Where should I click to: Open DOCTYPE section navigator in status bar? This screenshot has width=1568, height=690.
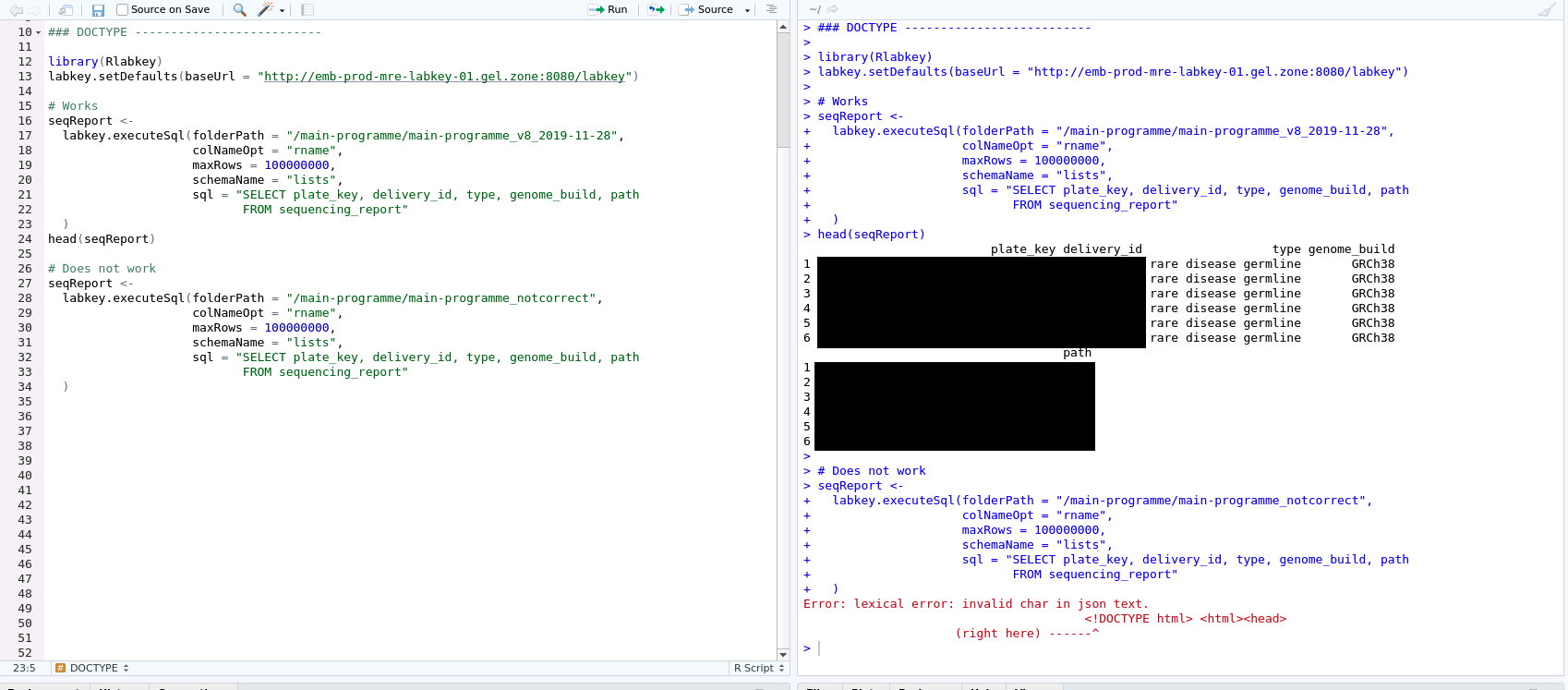coord(92,668)
